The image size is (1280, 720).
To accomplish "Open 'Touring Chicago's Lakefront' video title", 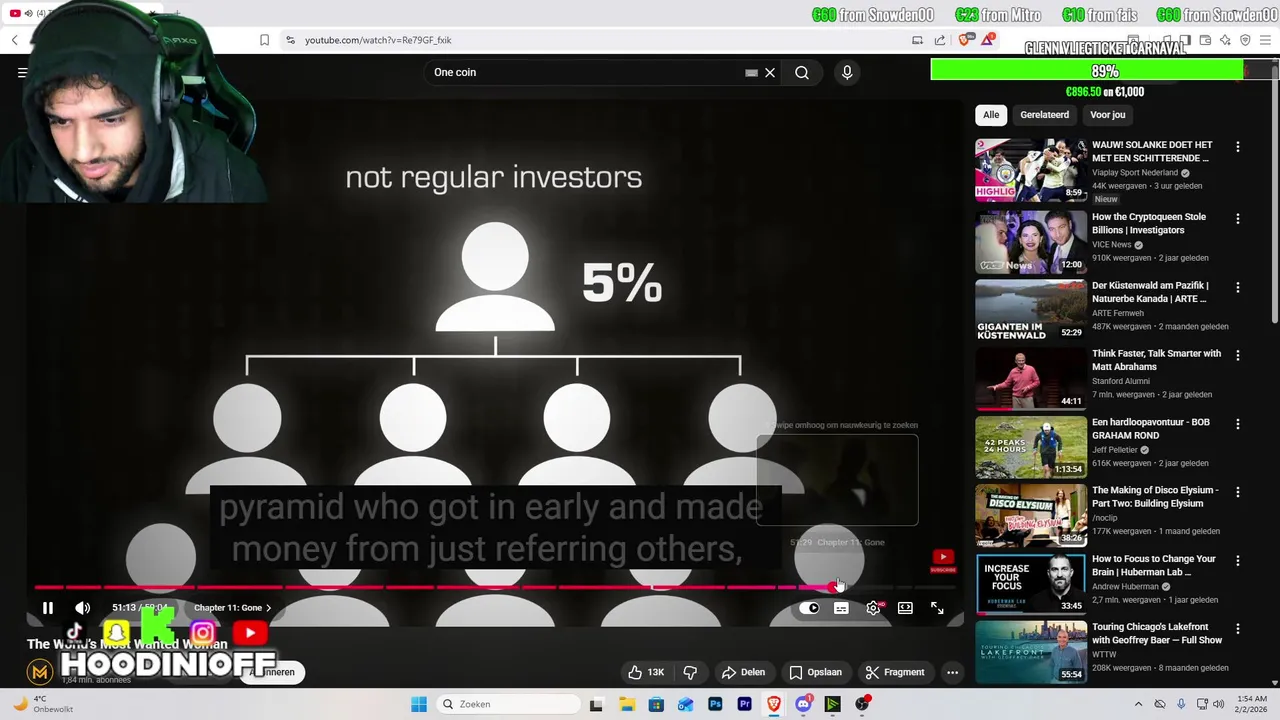I will (x=1157, y=634).
